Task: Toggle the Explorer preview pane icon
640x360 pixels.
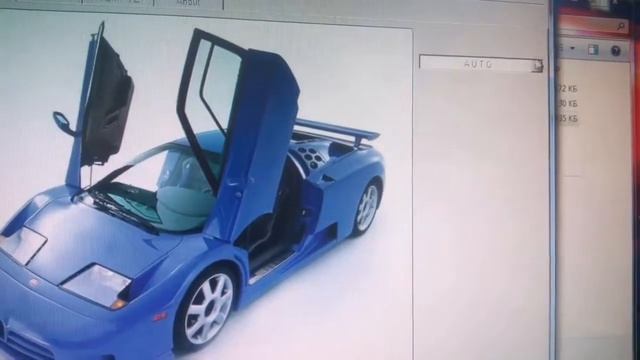Action: click(x=593, y=50)
